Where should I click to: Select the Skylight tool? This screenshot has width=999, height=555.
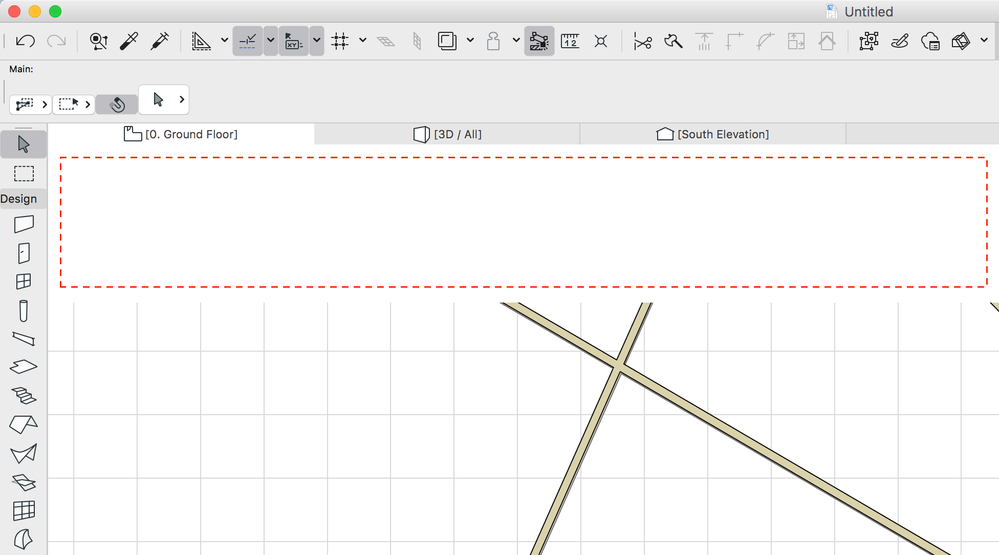(24, 482)
